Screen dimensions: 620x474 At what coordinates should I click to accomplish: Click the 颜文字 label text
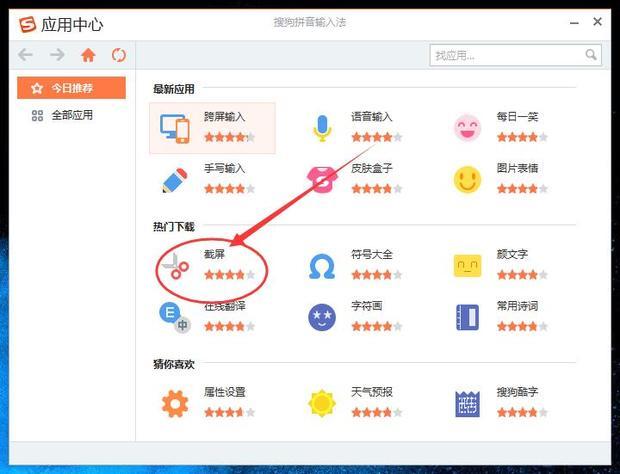512,254
